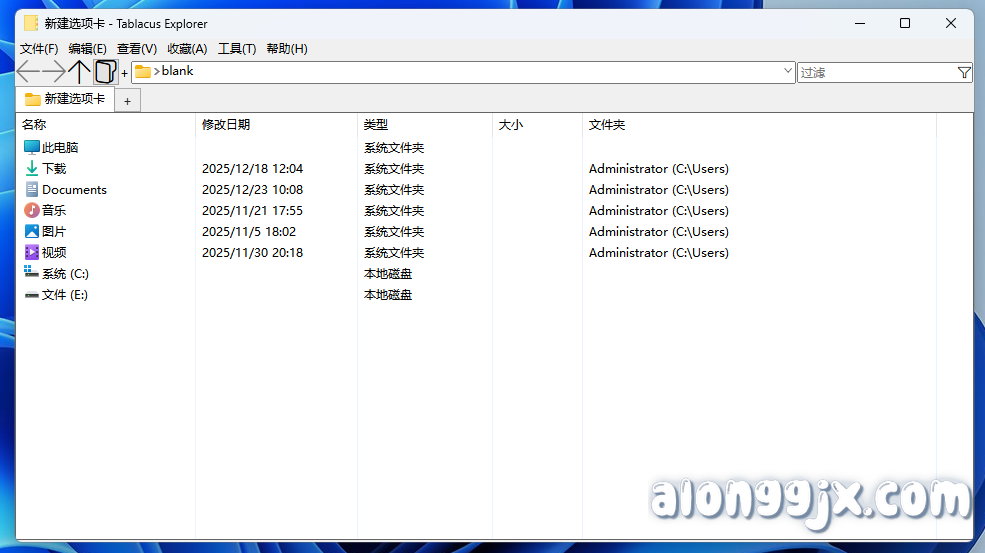Click the folder icon on 新建选项卡 tab
Image resolution: width=985 pixels, height=553 pixels.
tap(33, 99)
